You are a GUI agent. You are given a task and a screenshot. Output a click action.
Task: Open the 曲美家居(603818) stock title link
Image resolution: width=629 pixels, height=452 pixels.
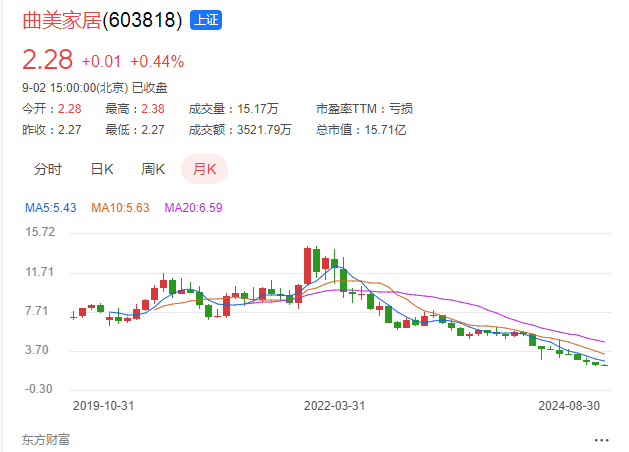click(x=102, y=20)
